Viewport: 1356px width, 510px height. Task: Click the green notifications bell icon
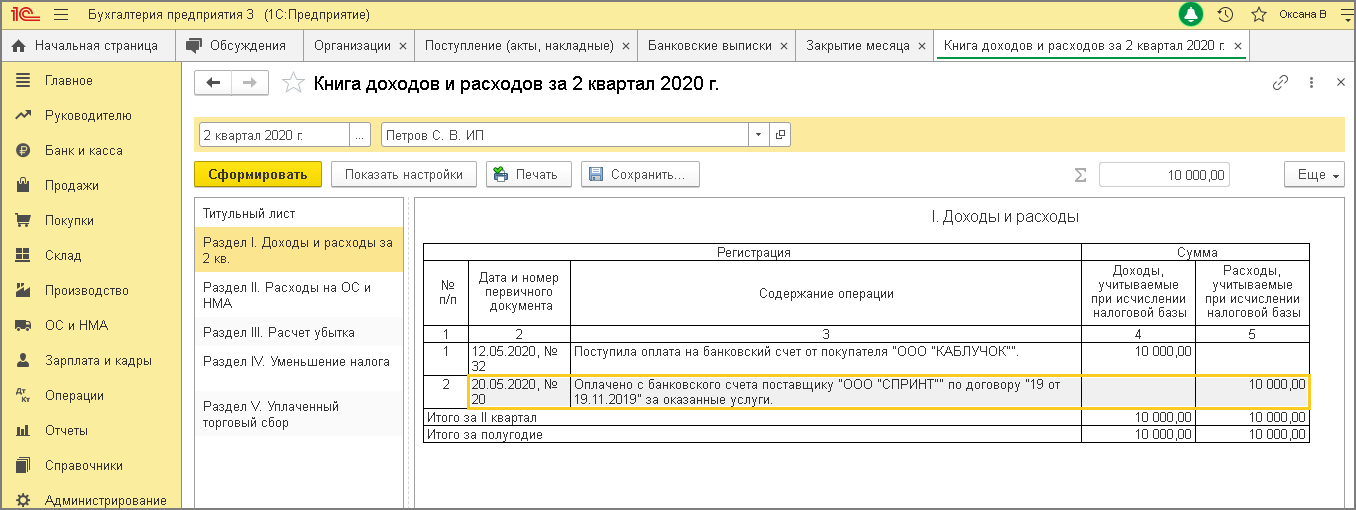(1191, 15)
